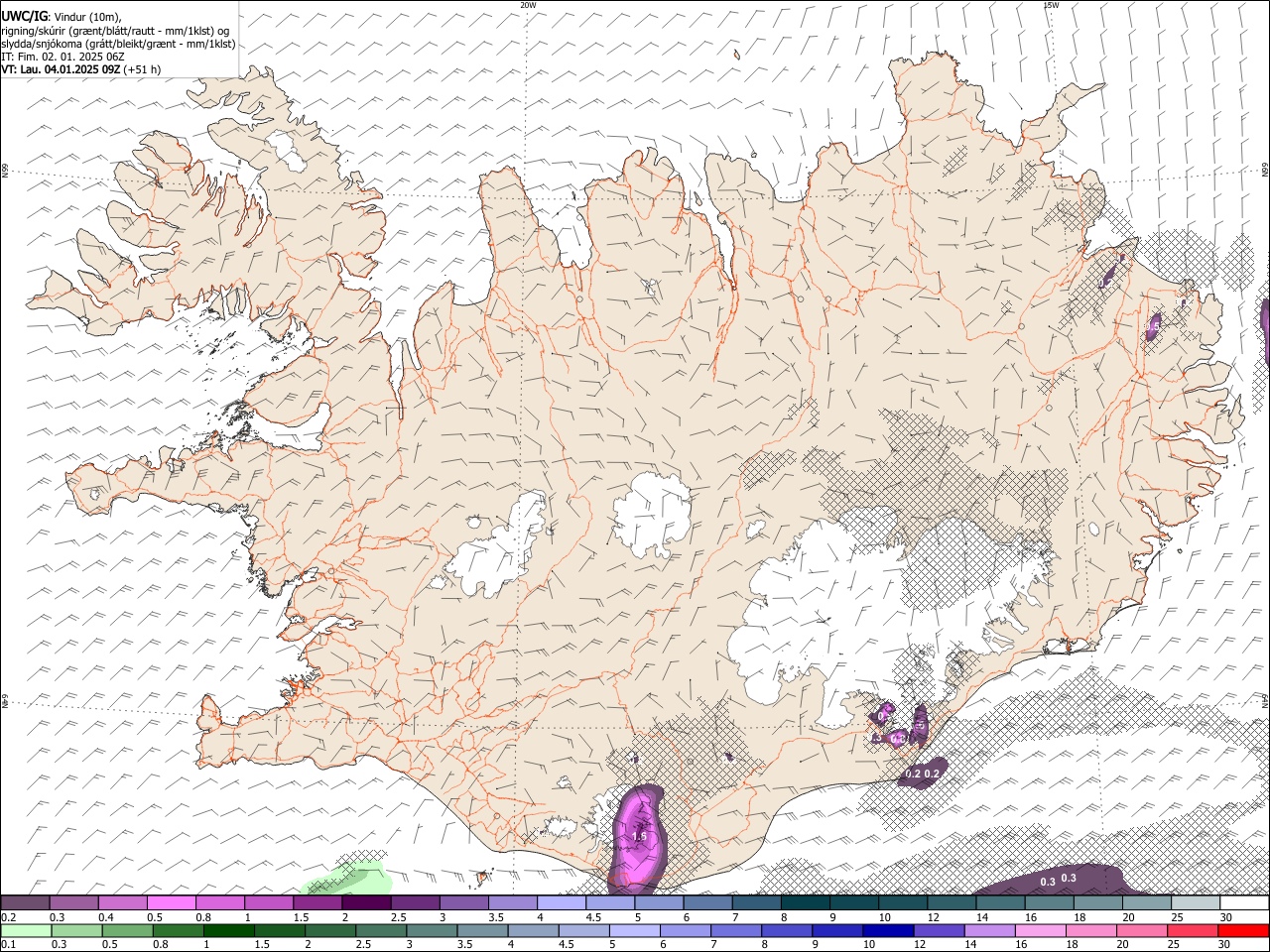
Task: Select lower legend pink swatch starting at 18
Action: point(1091,931)
